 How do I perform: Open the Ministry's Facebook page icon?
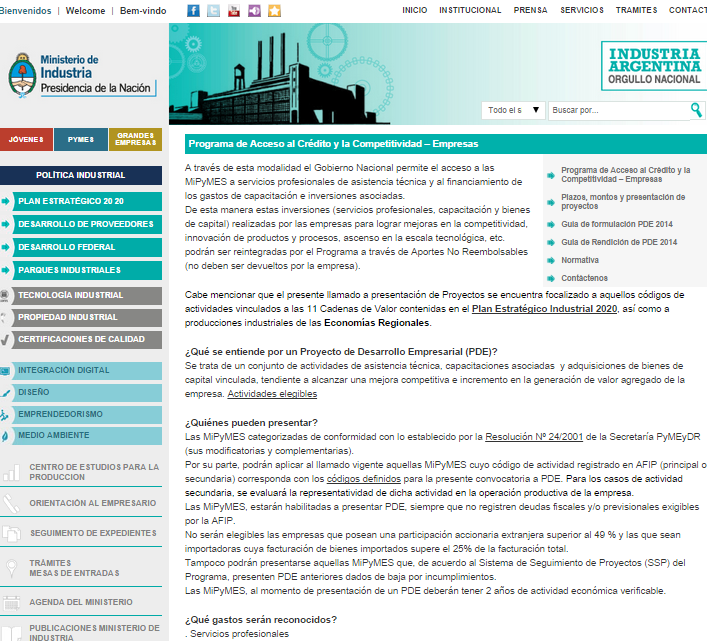194,11
